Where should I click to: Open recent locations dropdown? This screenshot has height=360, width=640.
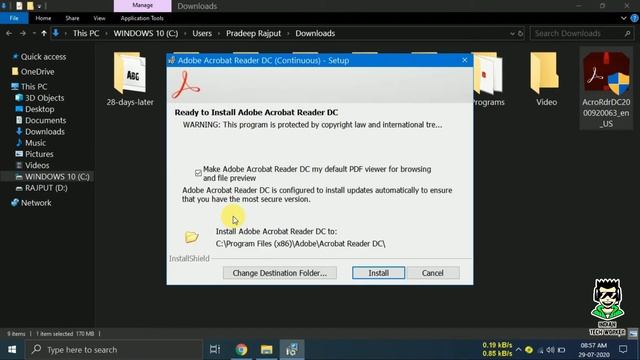click(34, 33)
